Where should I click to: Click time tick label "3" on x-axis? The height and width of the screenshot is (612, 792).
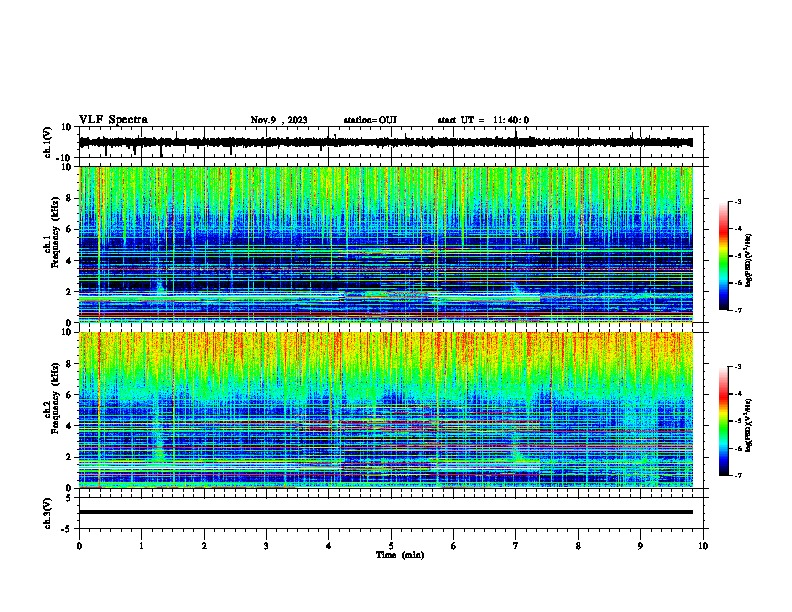tap(266, 546)
